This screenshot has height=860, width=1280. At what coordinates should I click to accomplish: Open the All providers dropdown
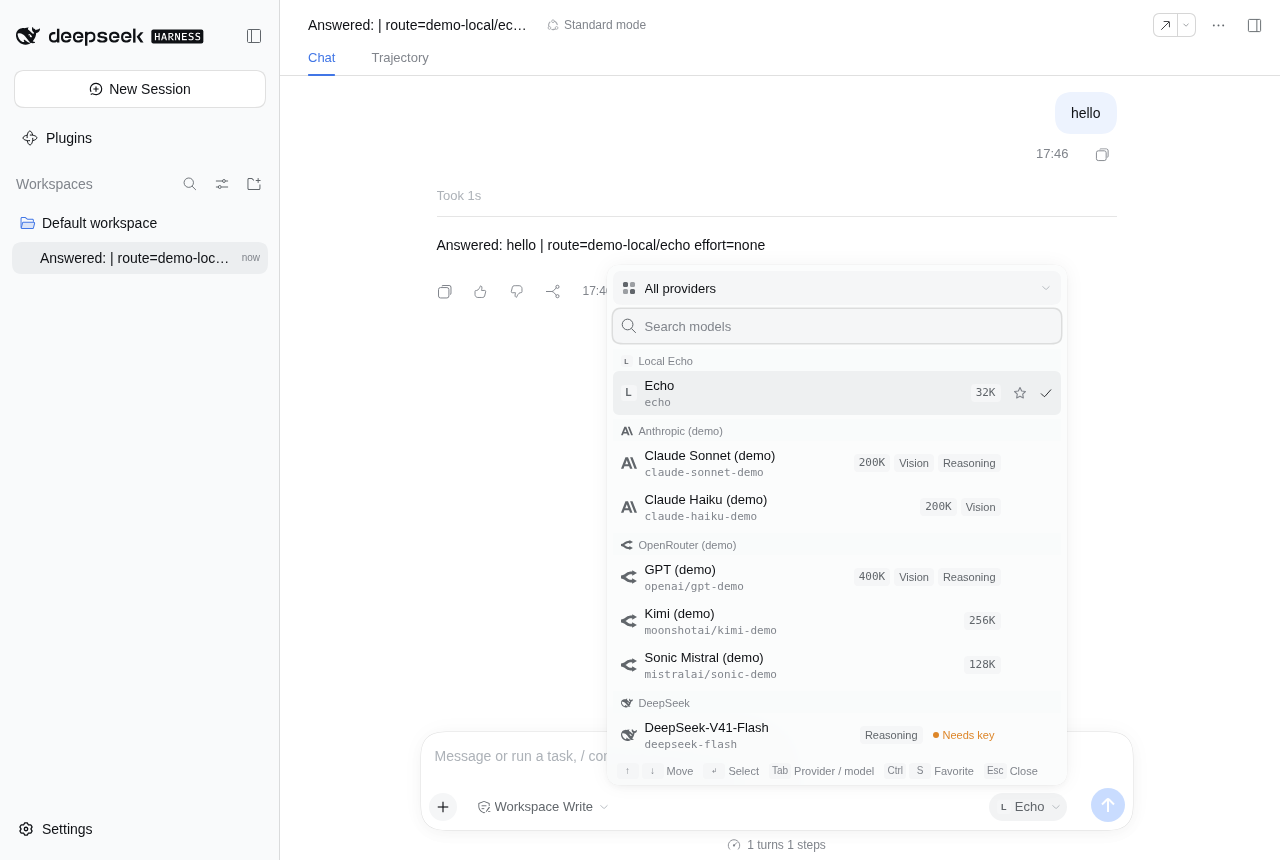(x=837, y=288)
